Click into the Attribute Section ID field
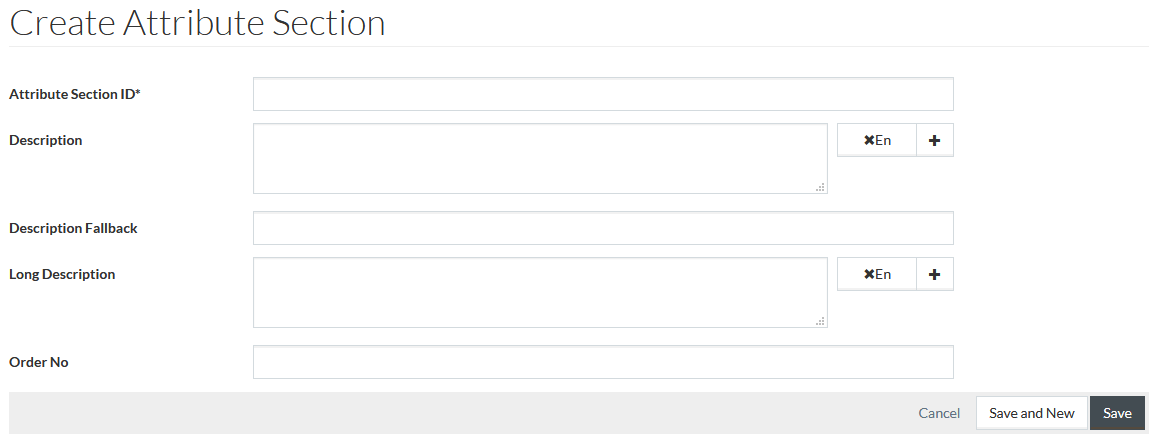The image size is (1154, 438). coord(603,94)
